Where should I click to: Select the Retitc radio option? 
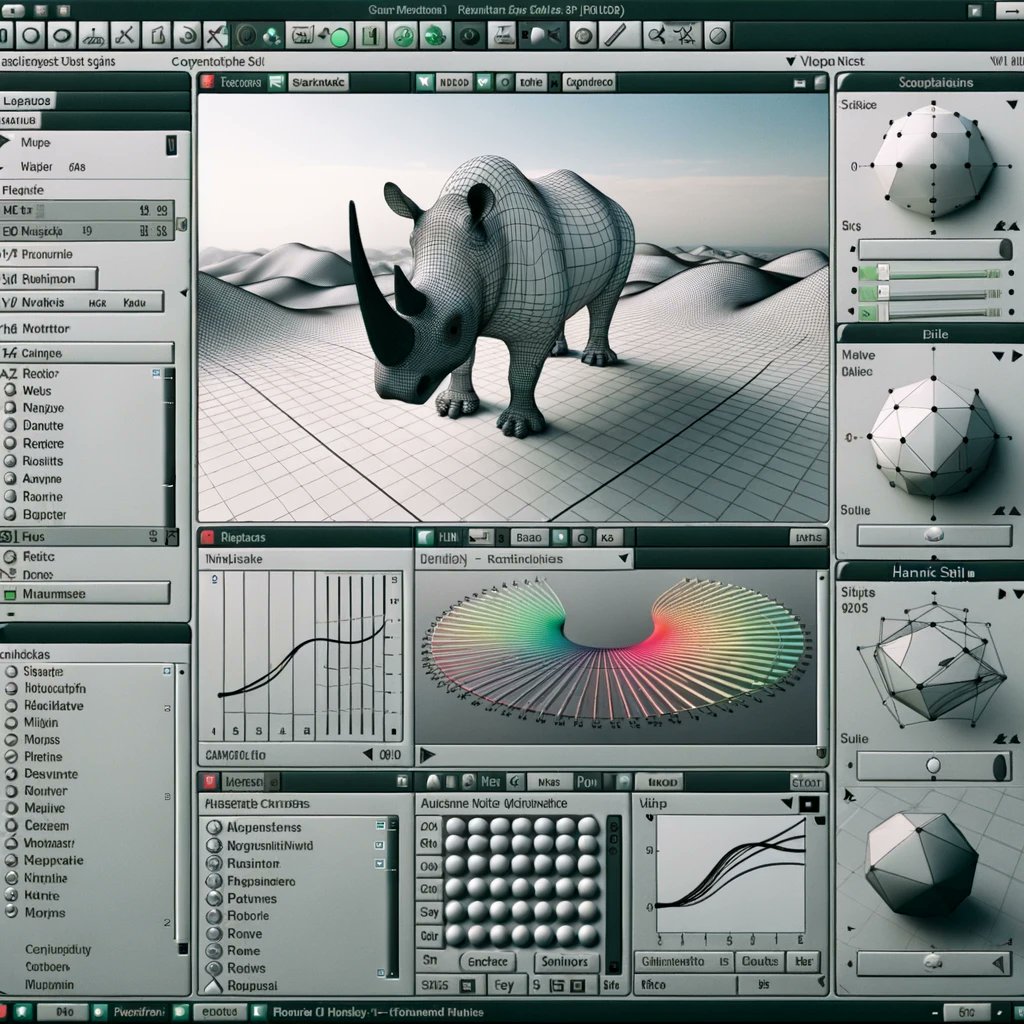(x=10, y=557)
